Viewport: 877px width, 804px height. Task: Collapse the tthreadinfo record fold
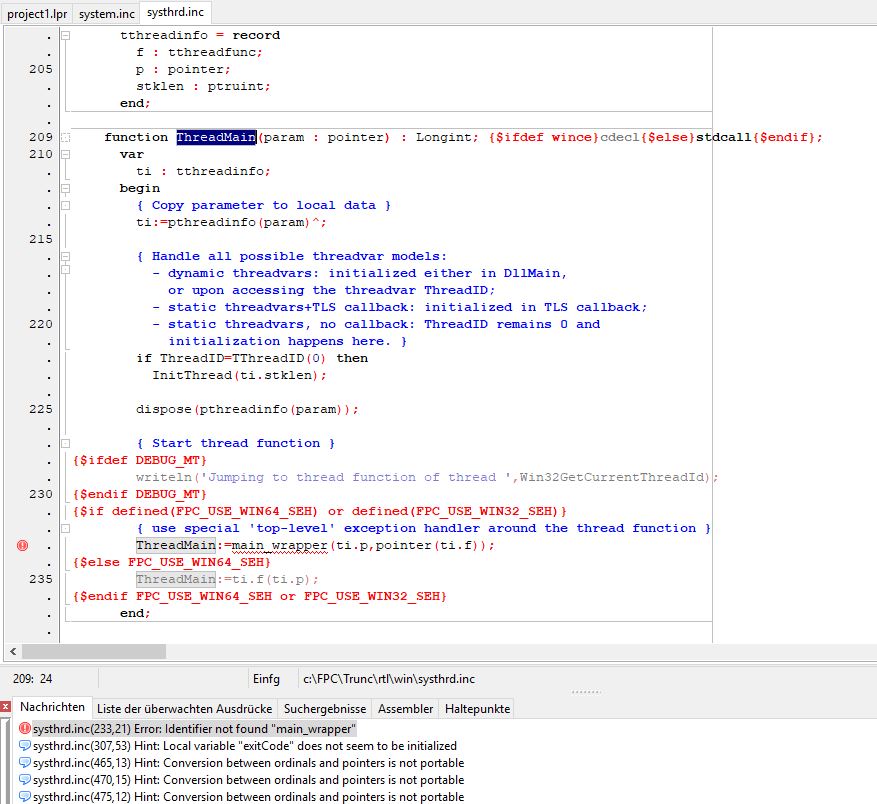point(66,35)
